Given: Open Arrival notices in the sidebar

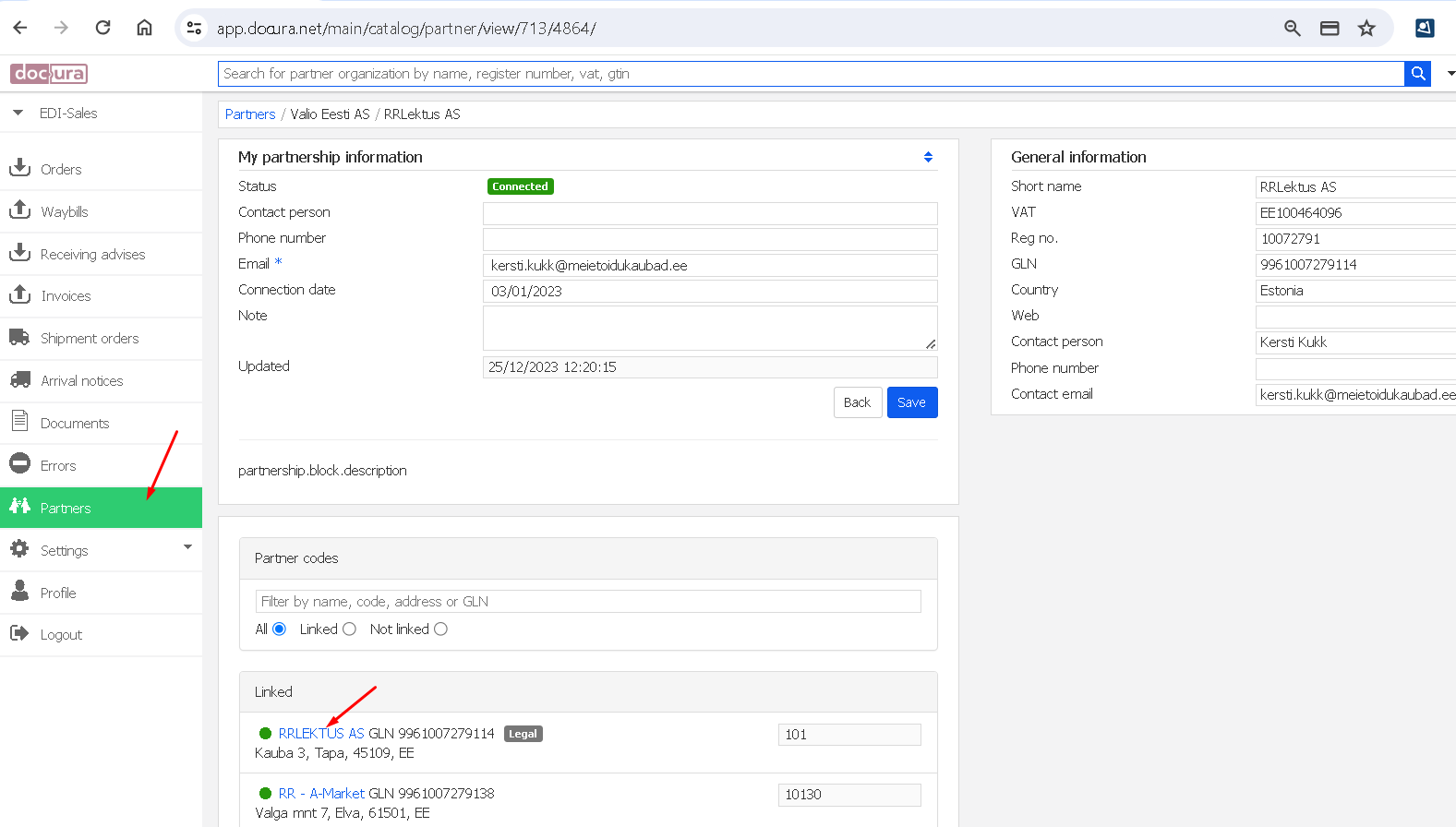Looking at the screenshot, I should click(81, 380).
